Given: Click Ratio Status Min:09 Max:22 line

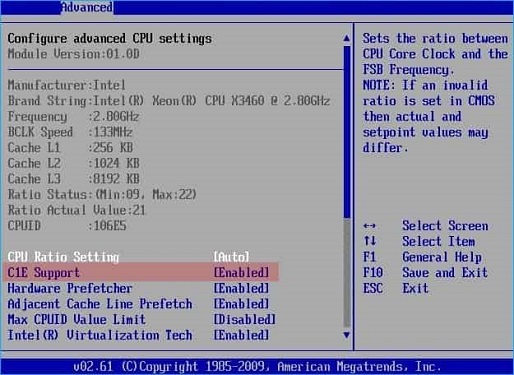Looking at the screenshot, I should [x=102, y=195].
